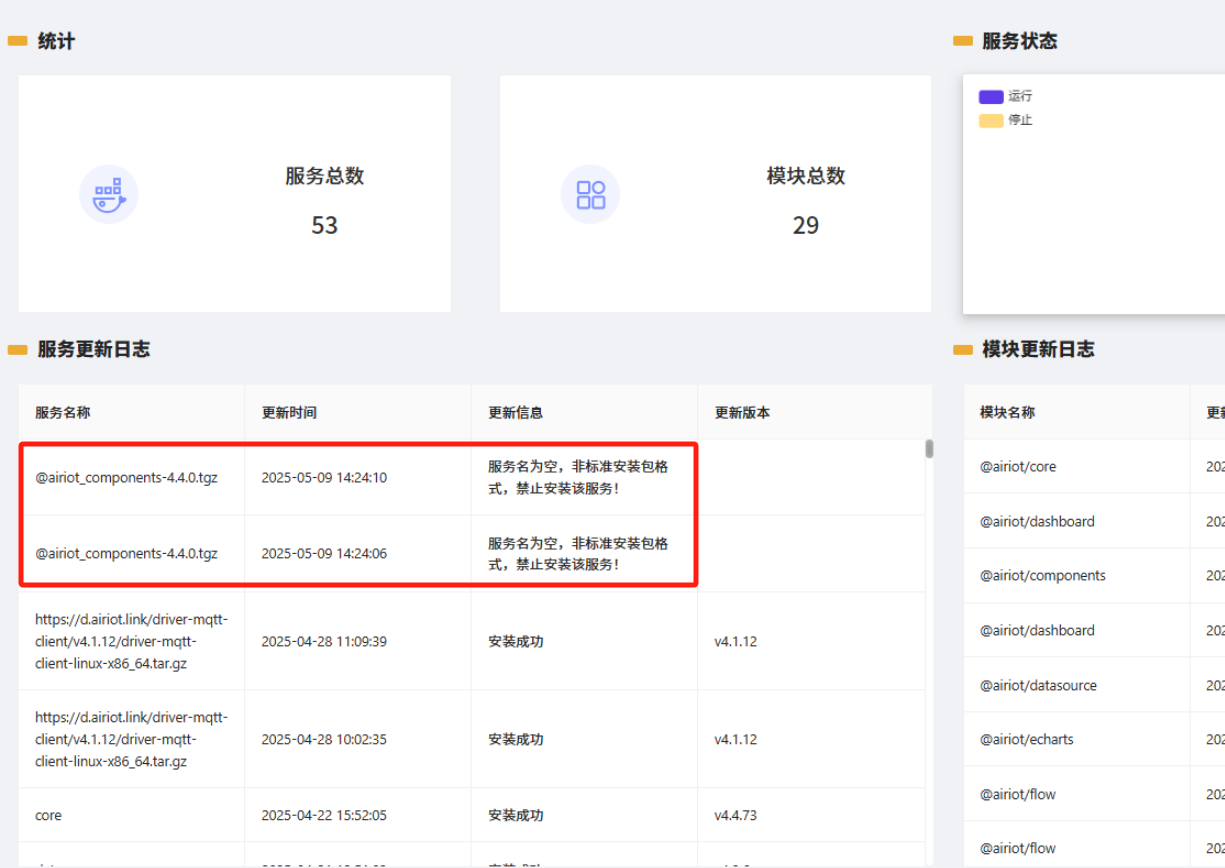Click the timestamp 2025-04-22 15:52:05

(324, 815)
